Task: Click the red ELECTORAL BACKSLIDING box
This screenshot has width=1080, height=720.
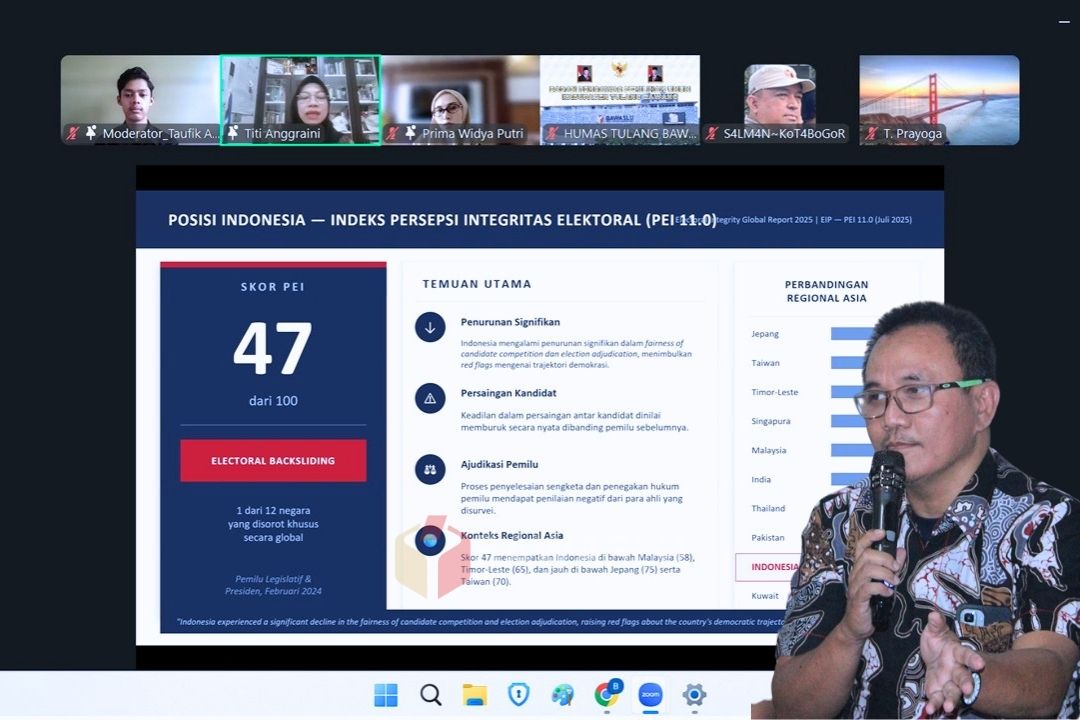Action: pos(273,460)
